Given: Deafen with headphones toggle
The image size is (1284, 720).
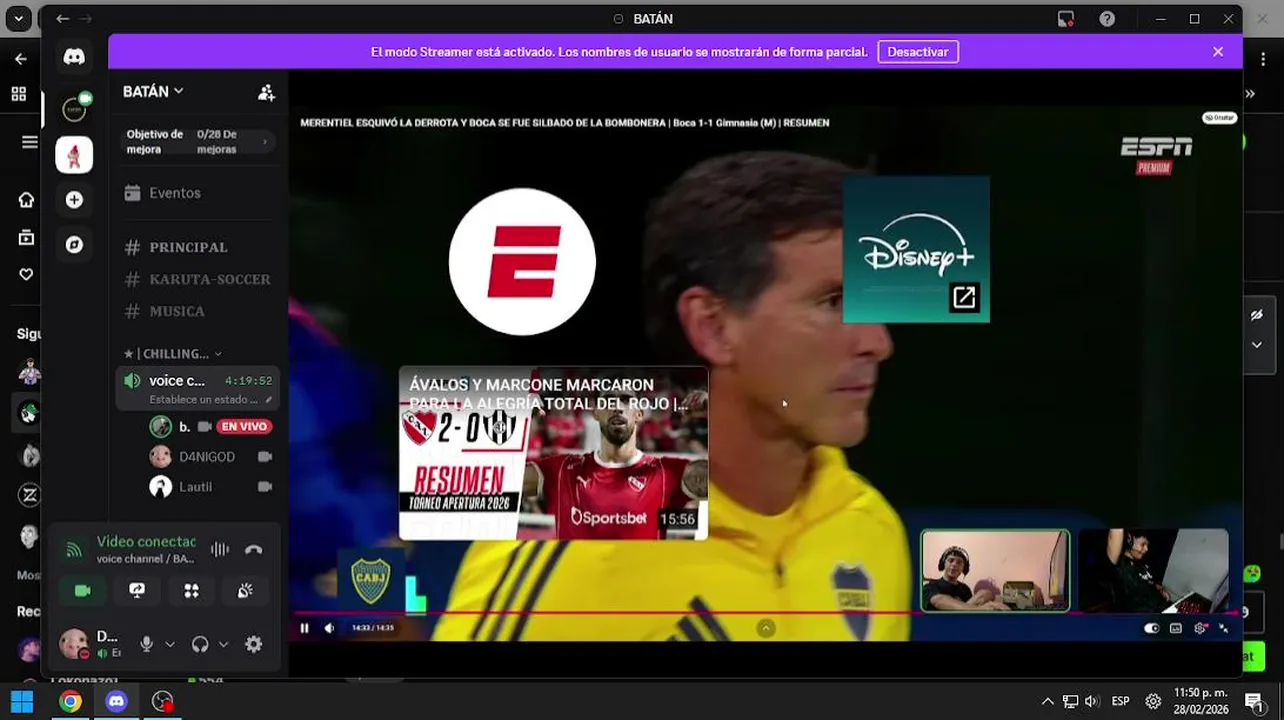Looking at the screenshot, I should point(200,645).
